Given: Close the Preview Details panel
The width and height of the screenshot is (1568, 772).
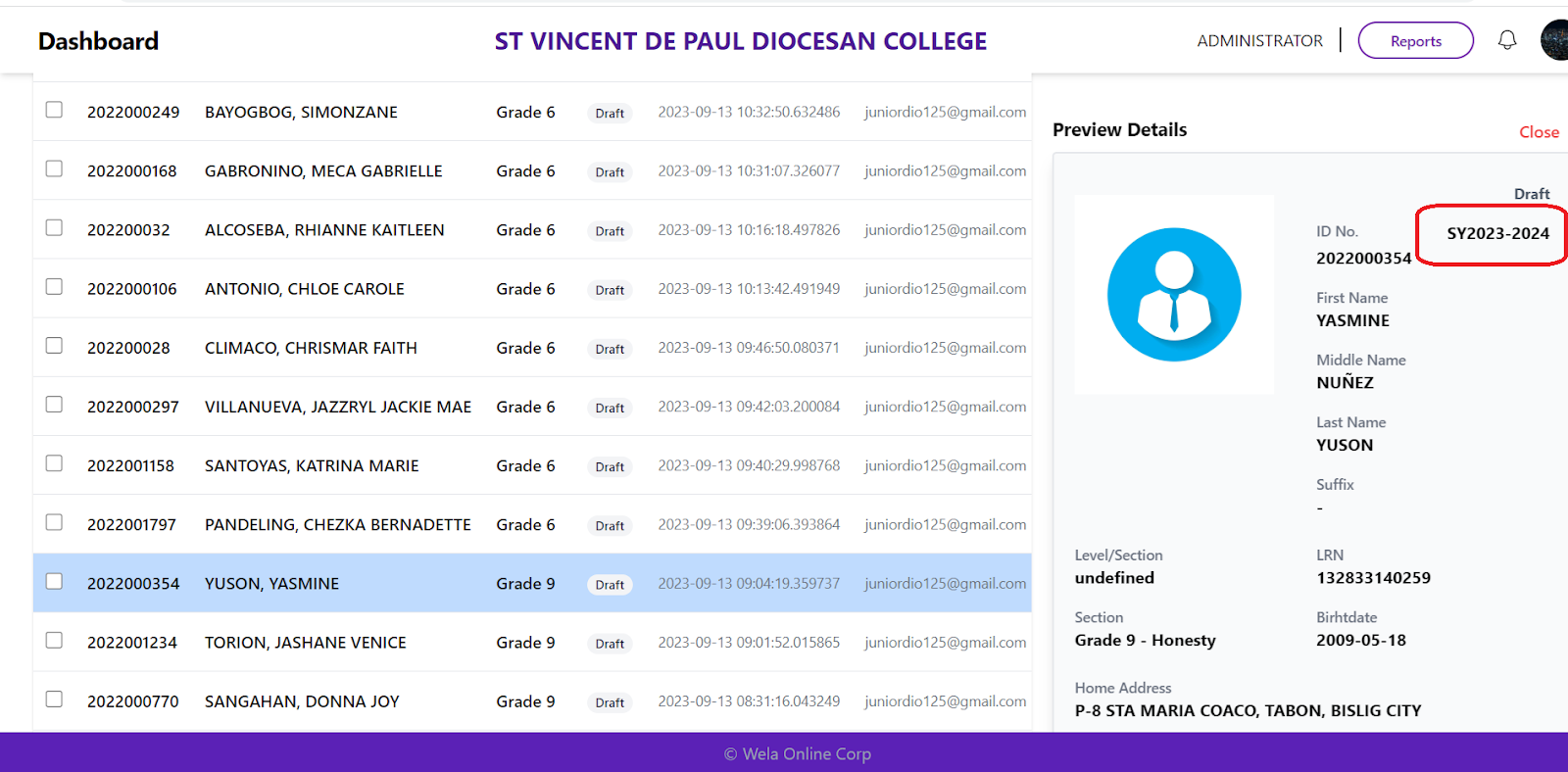Looking at the screenshot, I should [1539, 132].
